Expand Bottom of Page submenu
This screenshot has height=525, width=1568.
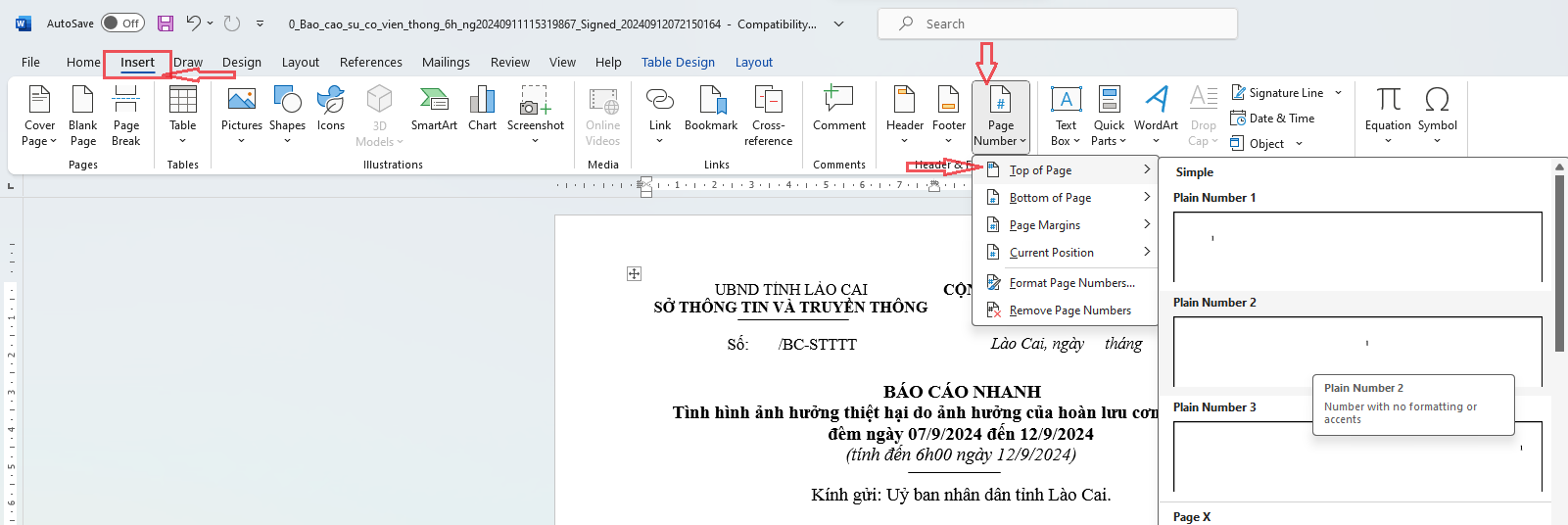(1066, 197)
